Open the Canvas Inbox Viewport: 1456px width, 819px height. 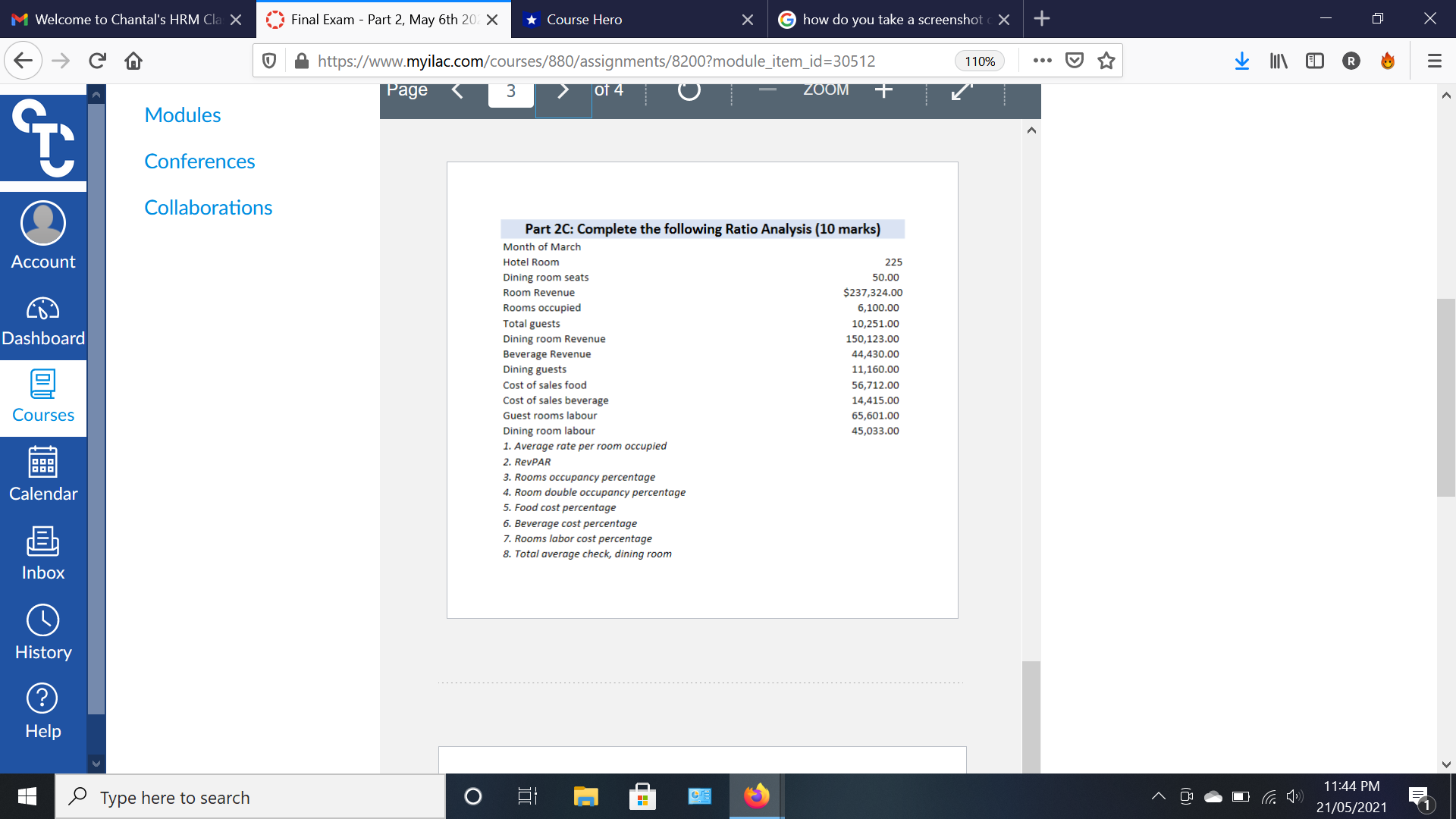click(x=43, y=554)
